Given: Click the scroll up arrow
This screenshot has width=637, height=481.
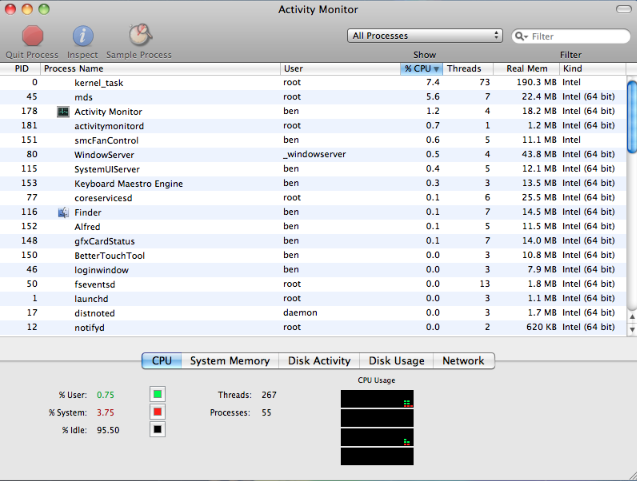Looking at the screenshot, I should pyautogui.click(x=632, y=317).
